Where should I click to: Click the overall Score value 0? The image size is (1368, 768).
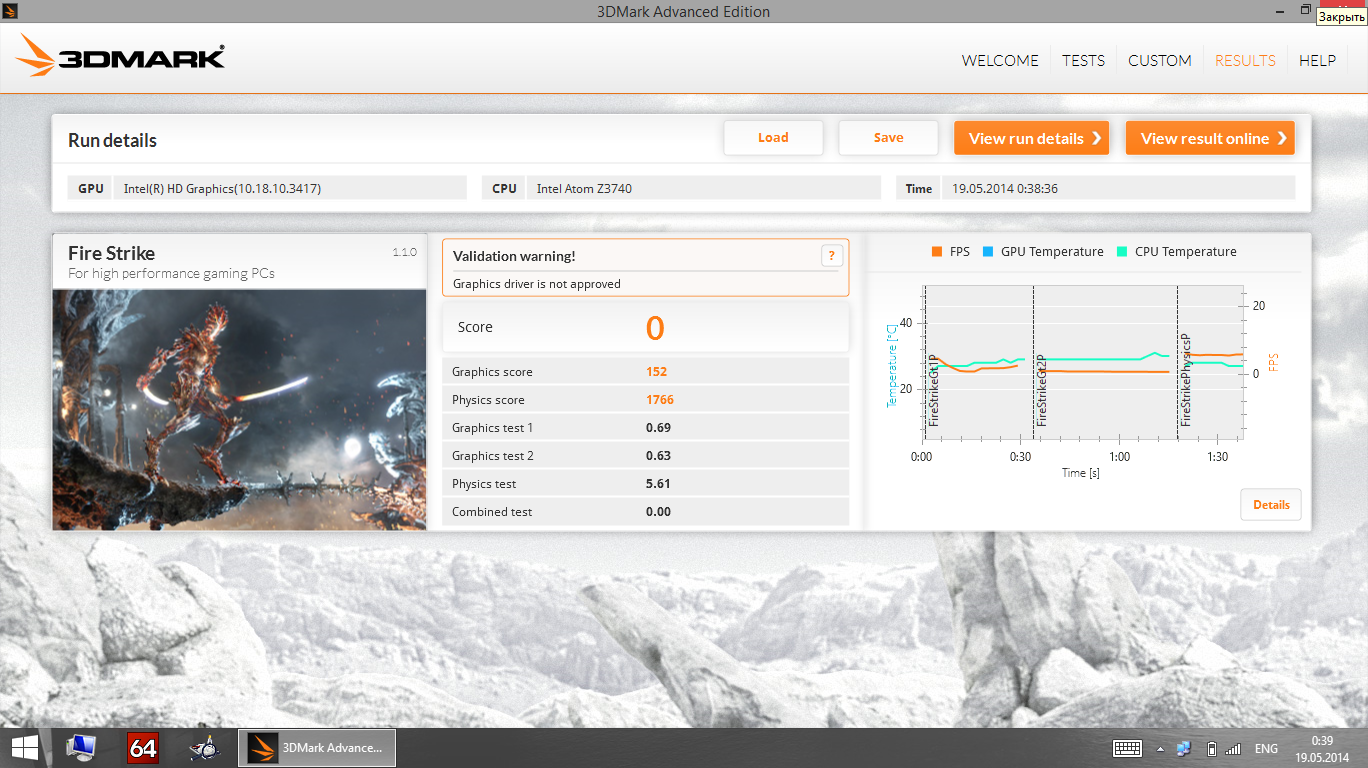pos(655,328)
